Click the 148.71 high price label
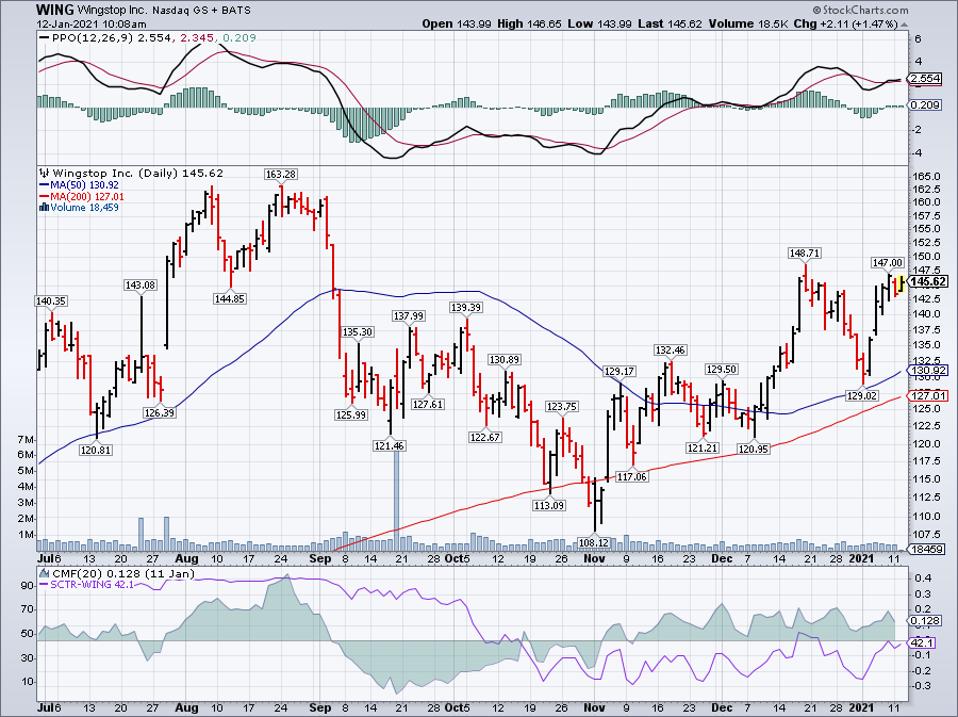 pyautogui.click(x=805, y=253)
